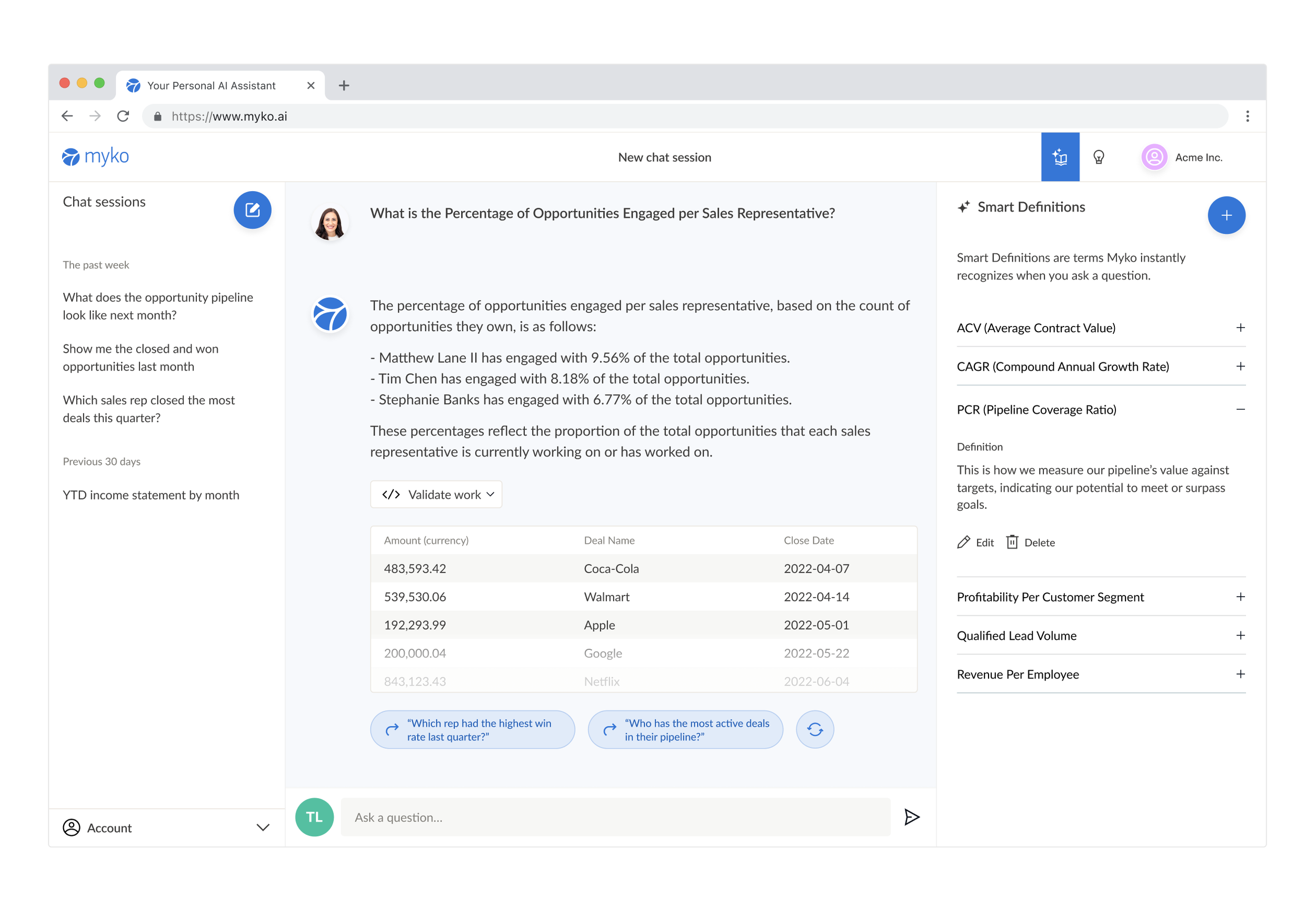Click the sparkle icon beside Smart Definitions

(963, 206)
